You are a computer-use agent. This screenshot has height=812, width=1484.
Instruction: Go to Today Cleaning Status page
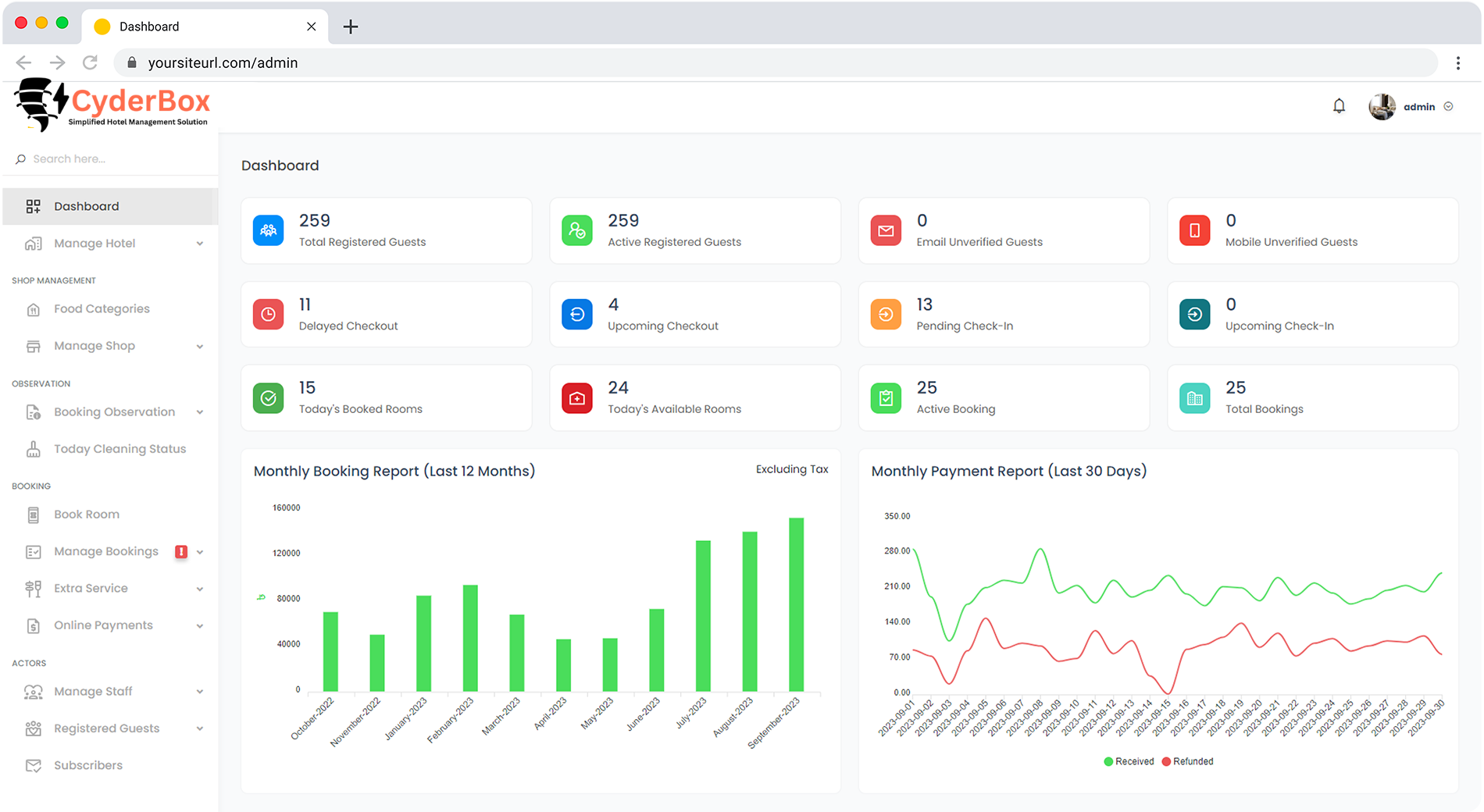(x=120, y=449)
